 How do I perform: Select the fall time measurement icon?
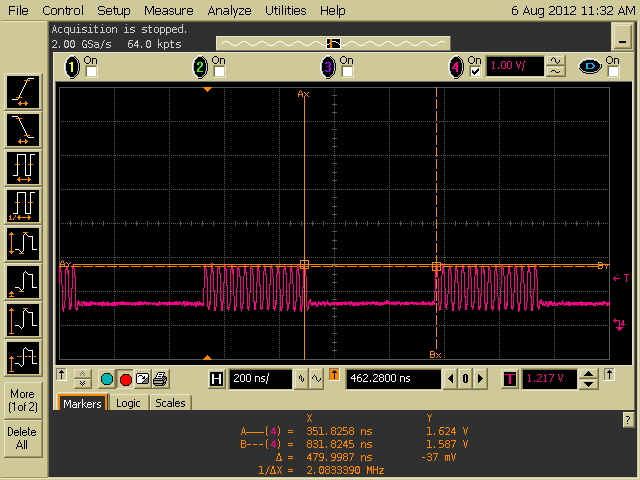point(23,130)
